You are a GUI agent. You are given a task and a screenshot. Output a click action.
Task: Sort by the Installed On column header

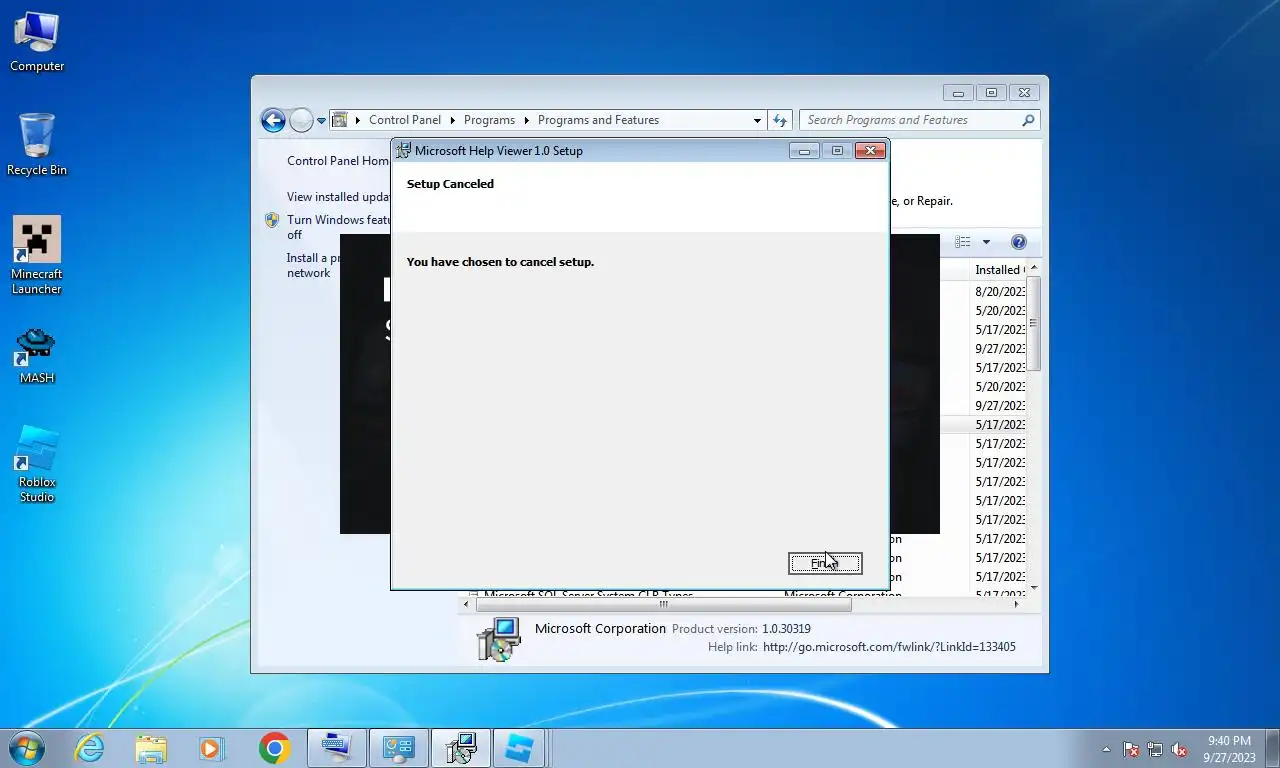coord(998,270)
